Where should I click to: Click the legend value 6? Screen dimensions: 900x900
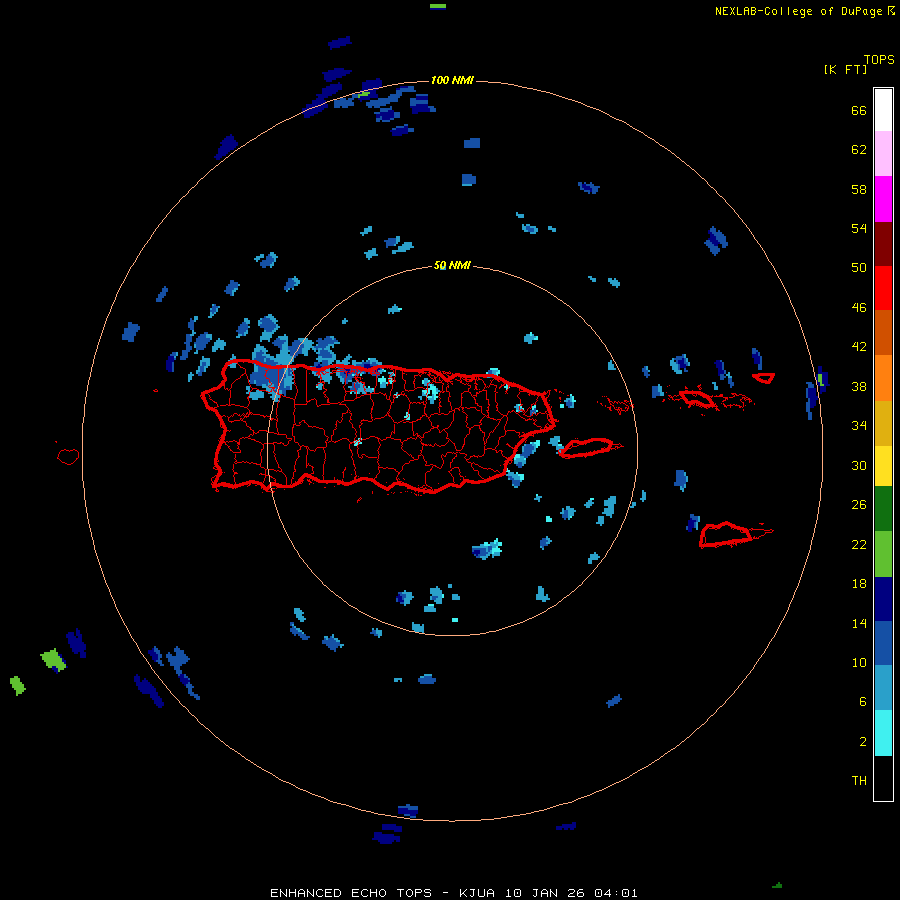863,702
